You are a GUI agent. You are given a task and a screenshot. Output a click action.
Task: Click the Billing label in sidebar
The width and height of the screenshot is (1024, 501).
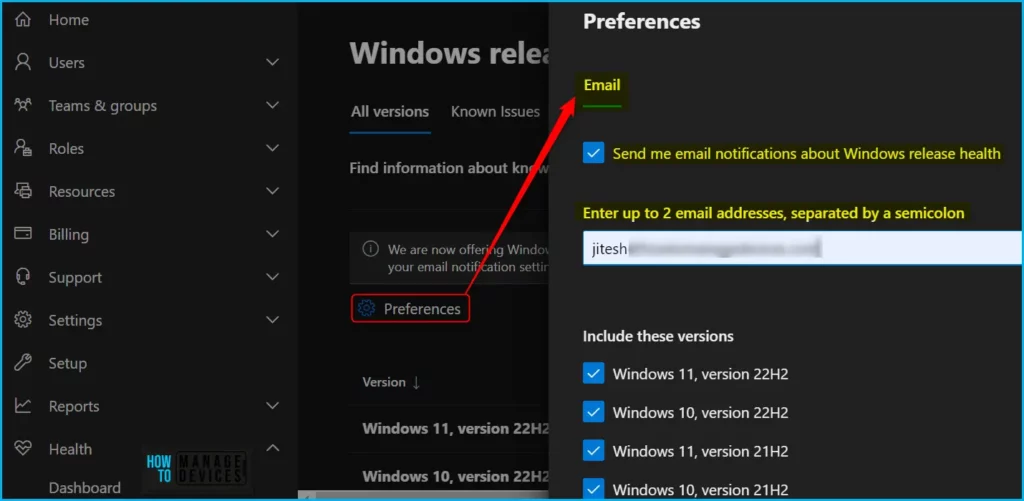(x=69, y=234)
